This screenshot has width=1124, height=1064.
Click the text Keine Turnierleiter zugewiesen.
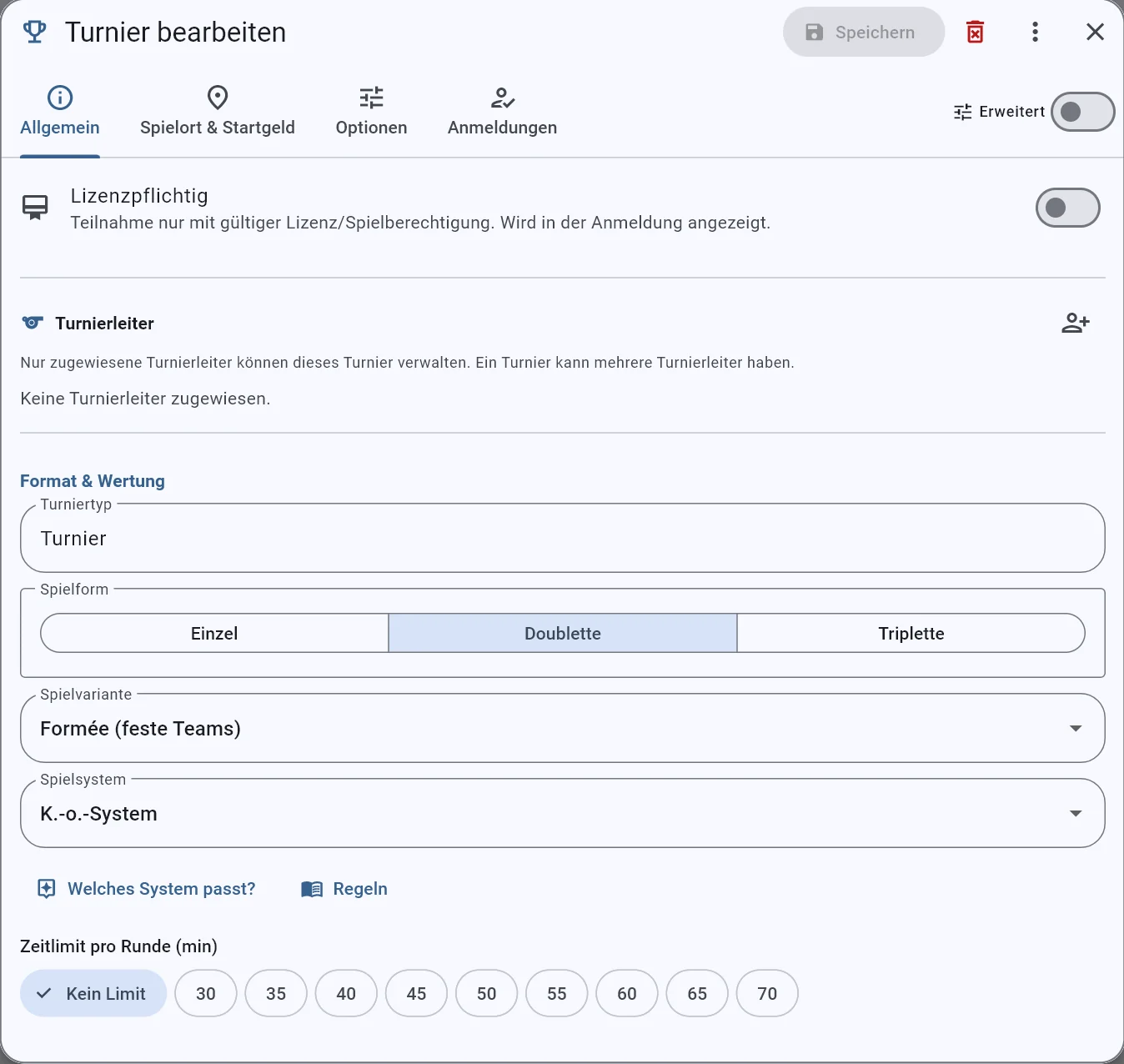tap(145, 399)
